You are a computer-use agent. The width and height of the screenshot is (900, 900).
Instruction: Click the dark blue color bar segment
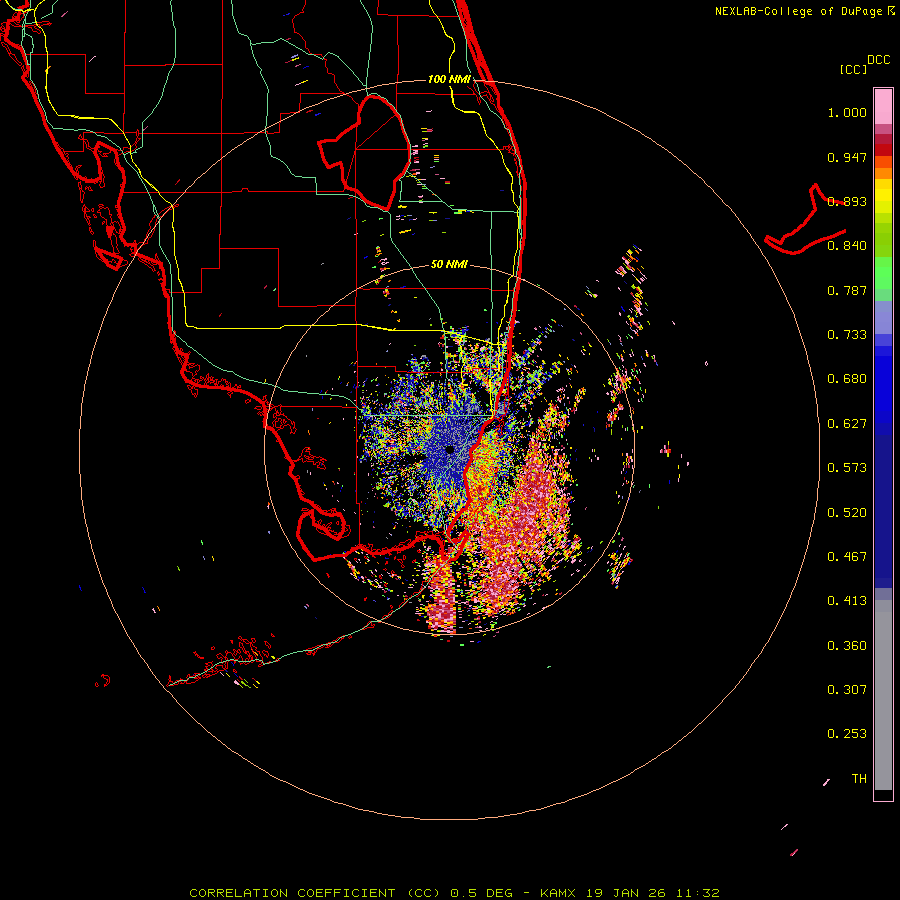tap(883, 511)
